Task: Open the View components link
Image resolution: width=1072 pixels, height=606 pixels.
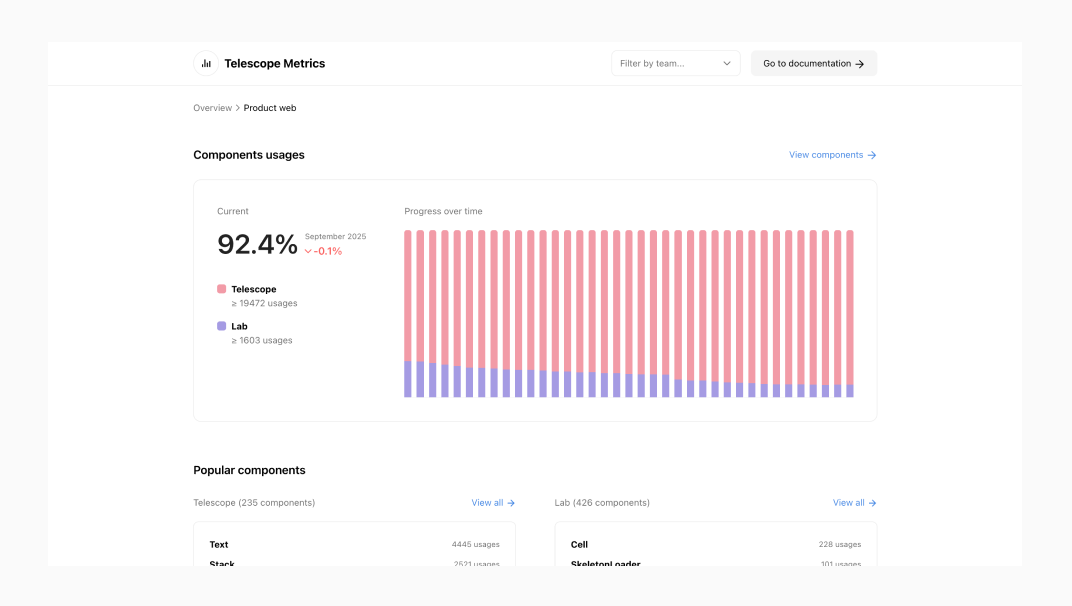Action: pos(825,155)
